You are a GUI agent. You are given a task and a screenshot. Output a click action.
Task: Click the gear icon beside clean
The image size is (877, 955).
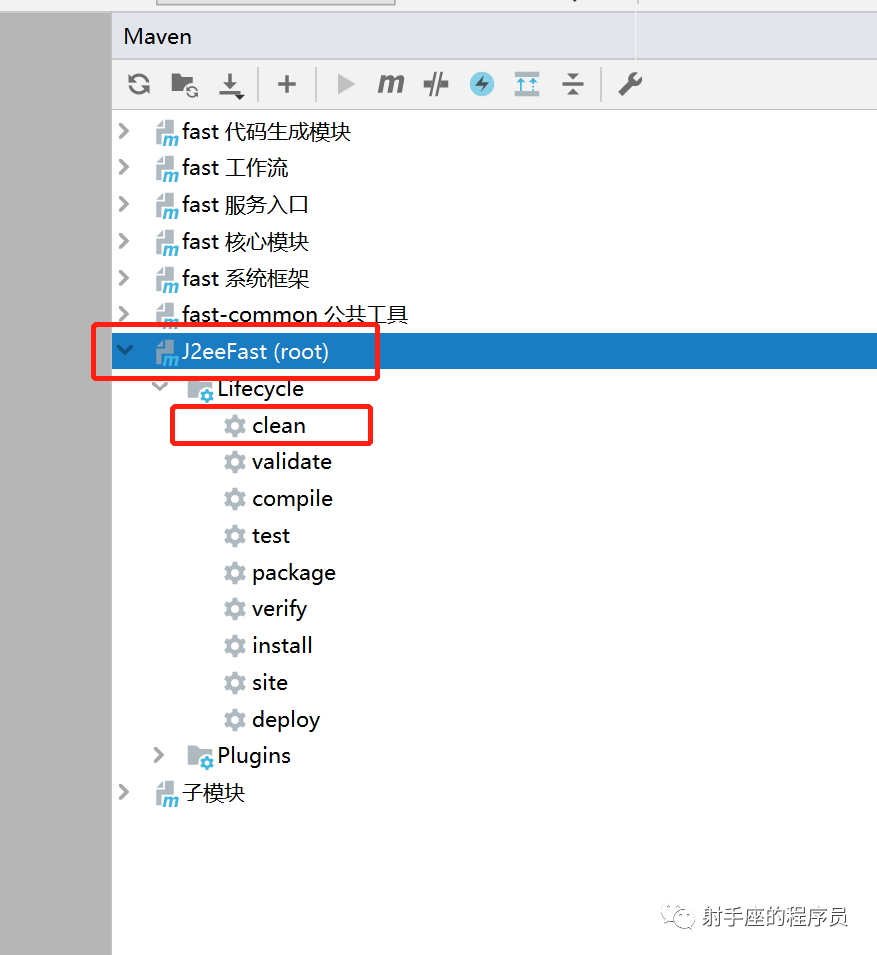tap(234, 426)
